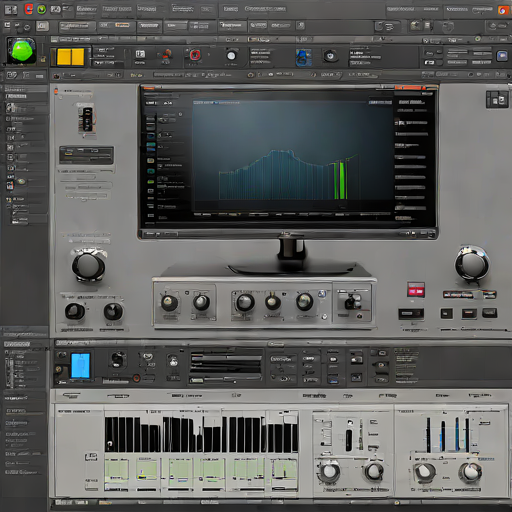Click the red icon in top-left toolbar
512x512 pixels.
pyautogui.click(x=29, y=9)
